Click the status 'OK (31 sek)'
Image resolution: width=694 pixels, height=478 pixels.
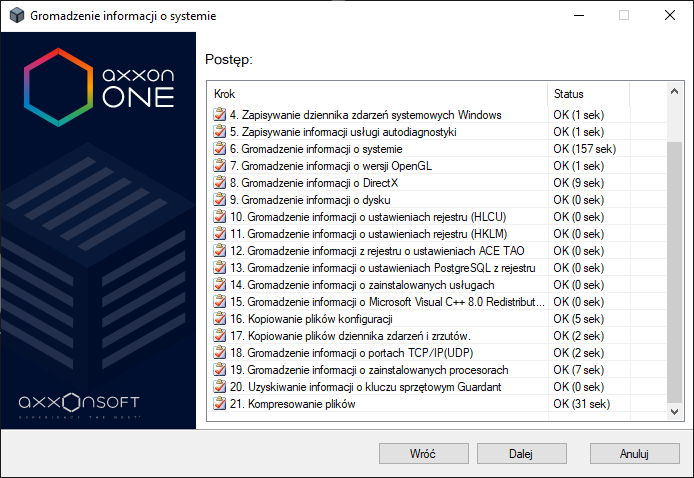(x=581, y=404)
